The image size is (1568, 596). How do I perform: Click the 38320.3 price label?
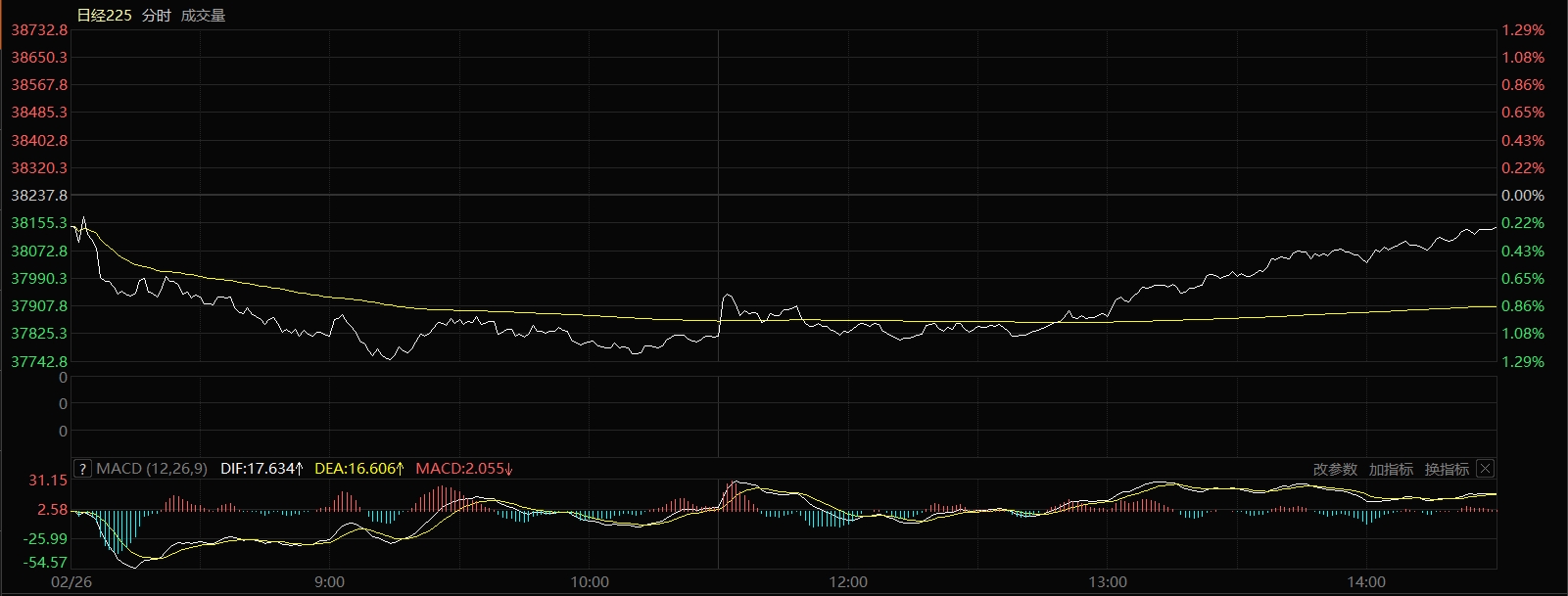pos(39,168)
